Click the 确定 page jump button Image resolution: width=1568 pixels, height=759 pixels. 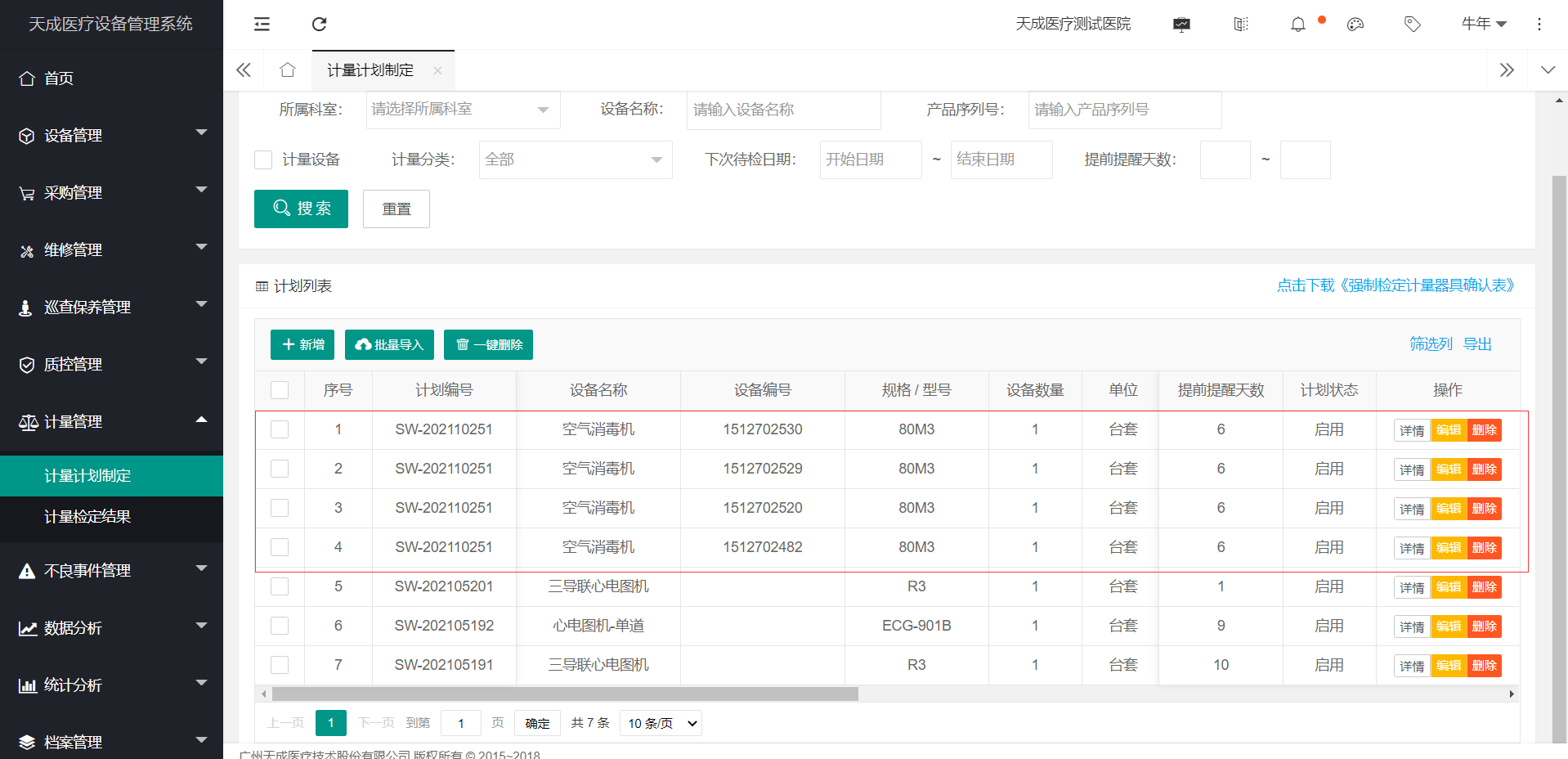tap(537, 723)
